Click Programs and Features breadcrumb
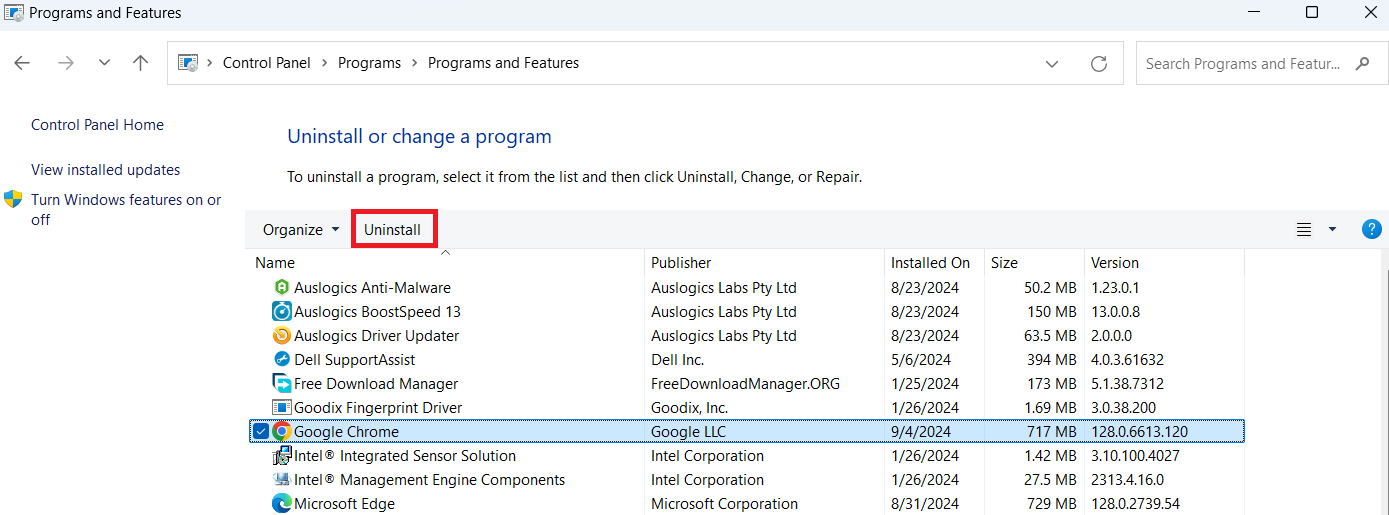The height and width of the screenshot is (515, 1389). coord(503,63)
